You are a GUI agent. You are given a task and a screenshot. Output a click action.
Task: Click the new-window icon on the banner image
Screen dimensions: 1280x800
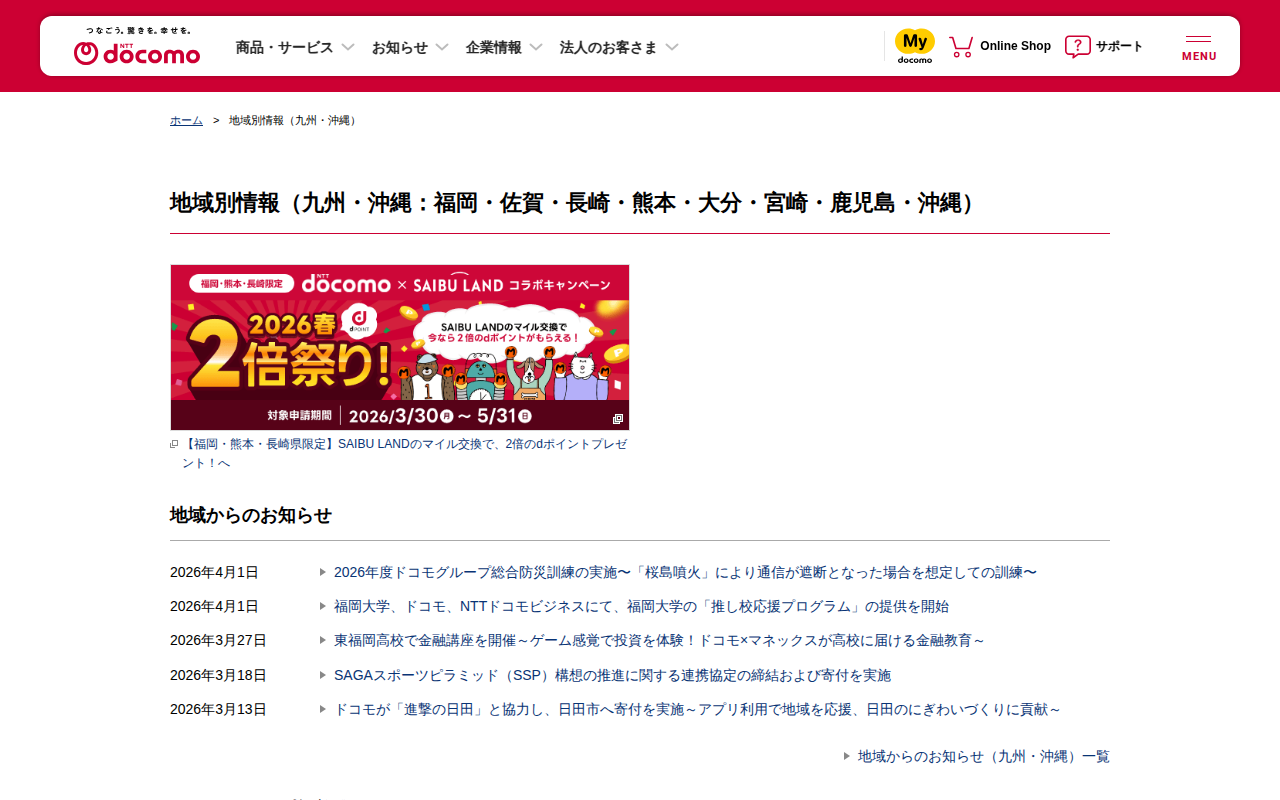618,419
